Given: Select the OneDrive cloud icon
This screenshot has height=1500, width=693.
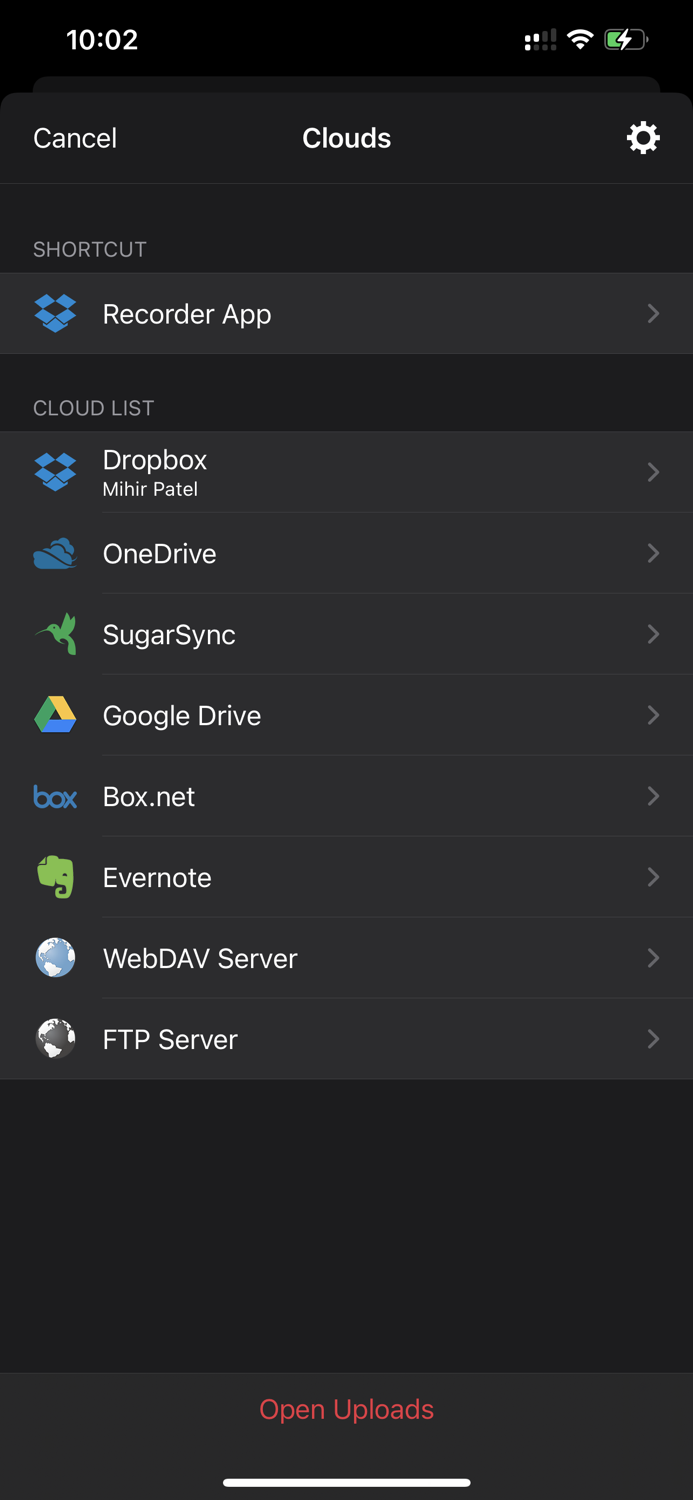Looking at the screenshot, I should click(55, 553).
